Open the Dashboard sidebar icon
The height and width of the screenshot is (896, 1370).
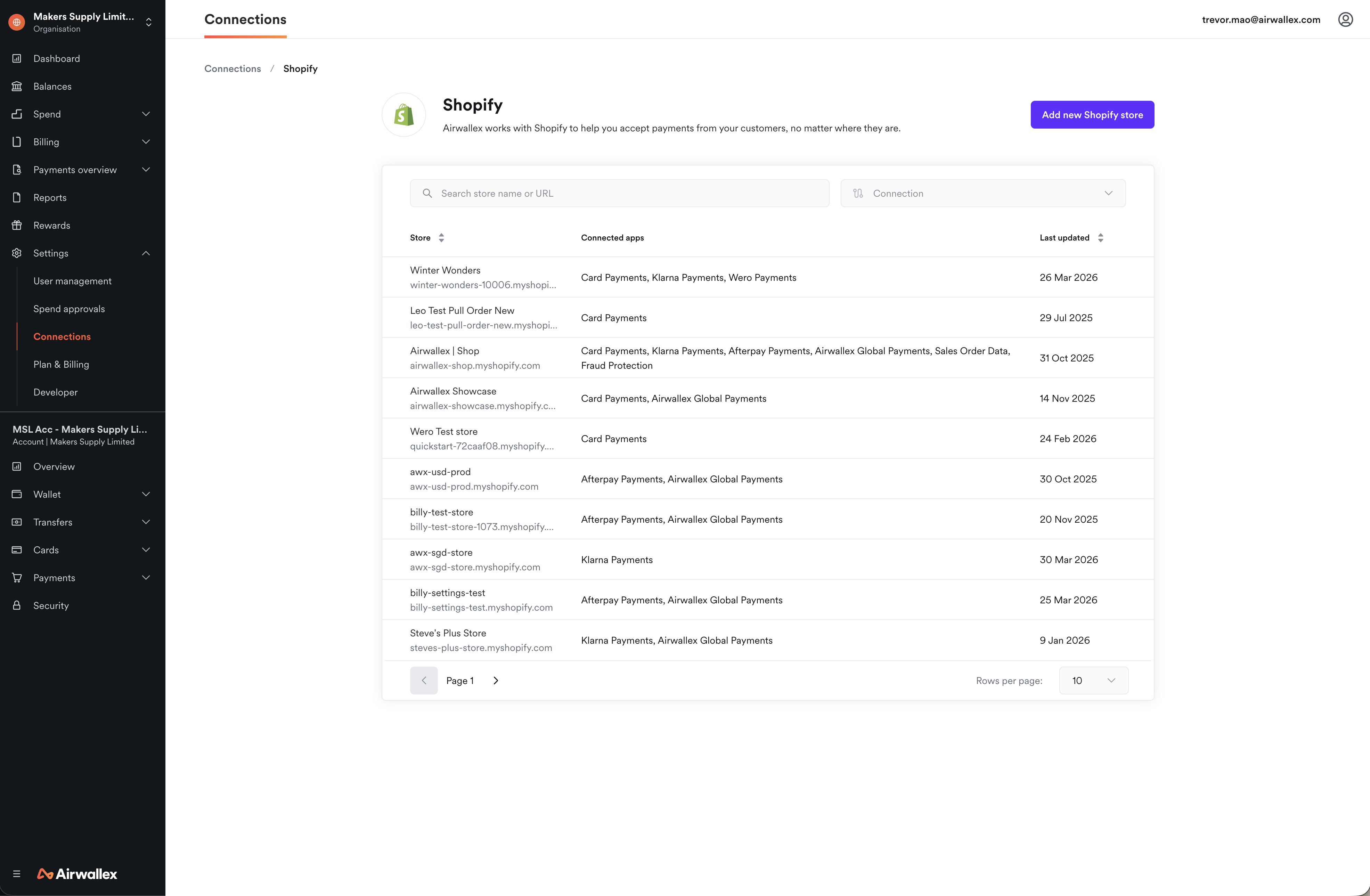click(x=17, y=58)
